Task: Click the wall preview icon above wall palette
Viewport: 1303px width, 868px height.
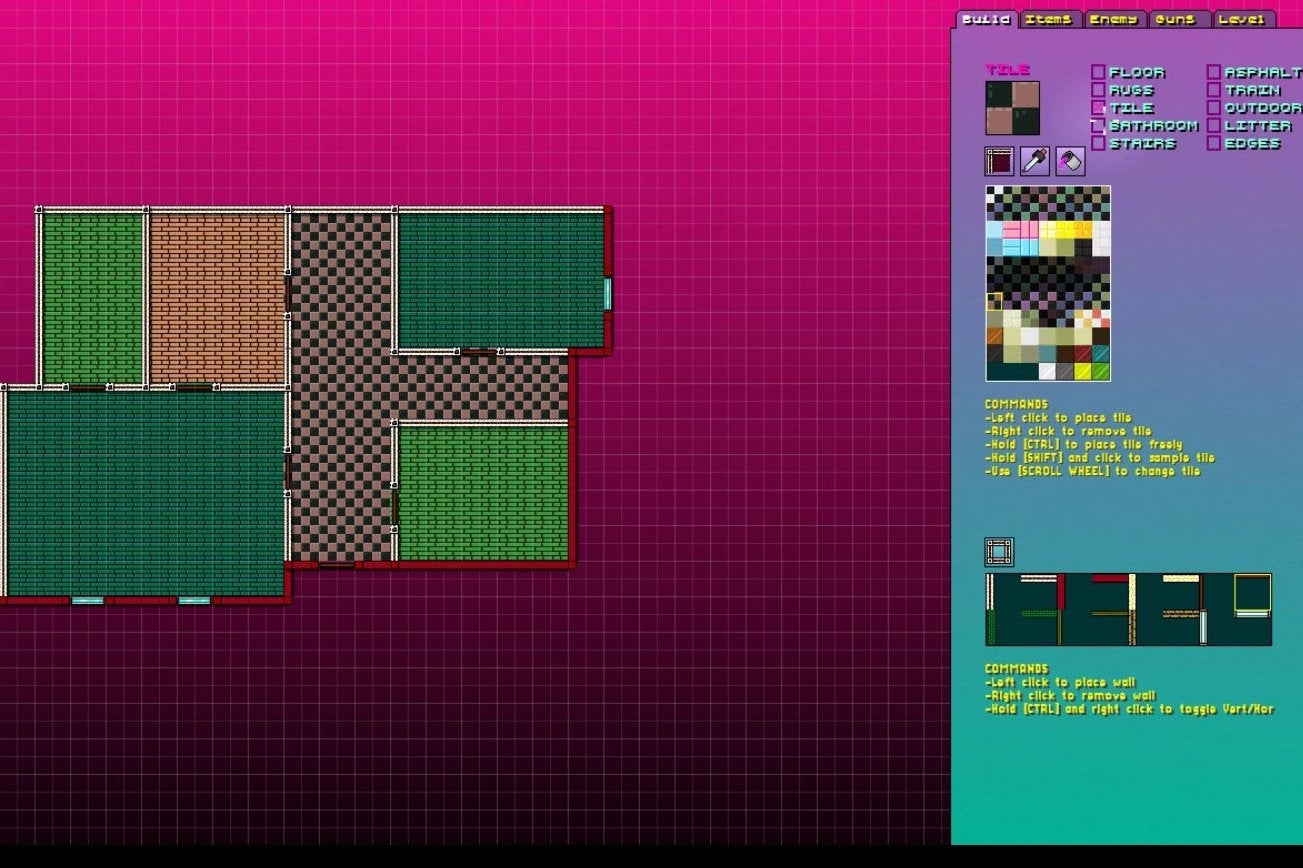Action: 997,551
